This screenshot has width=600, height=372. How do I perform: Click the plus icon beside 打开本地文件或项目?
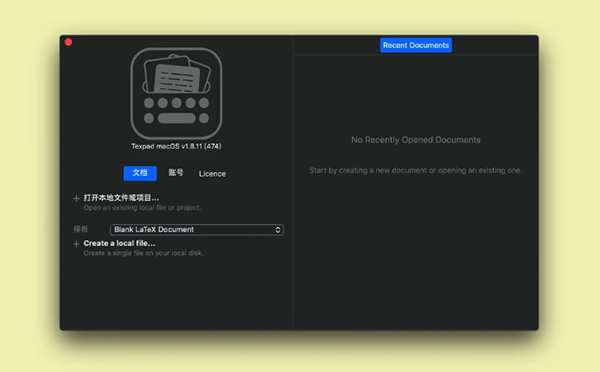click(x=76, y=198)
